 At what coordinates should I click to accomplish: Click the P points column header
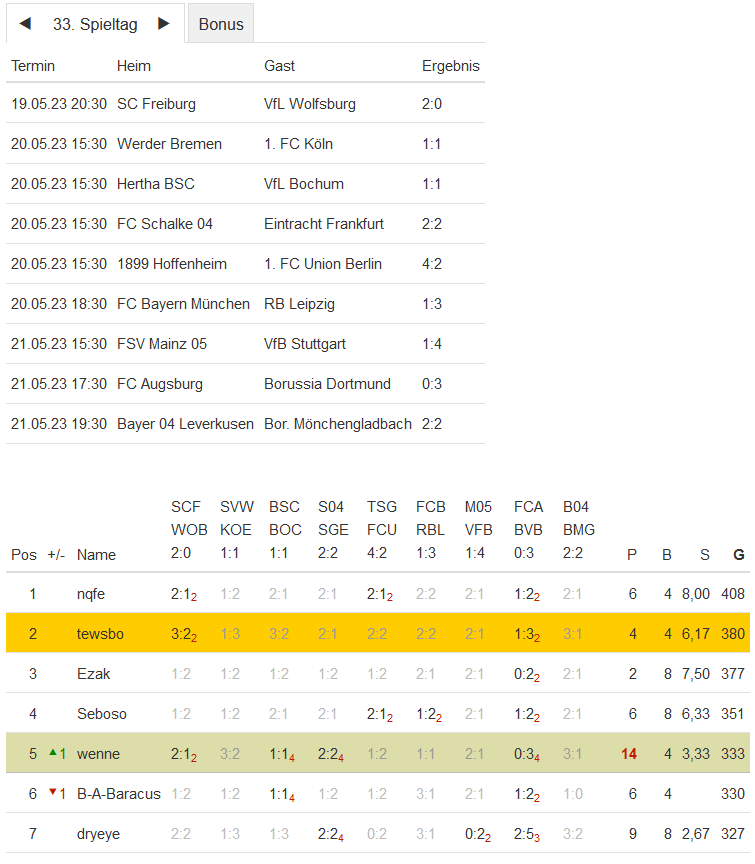click(x=631, y=555)
